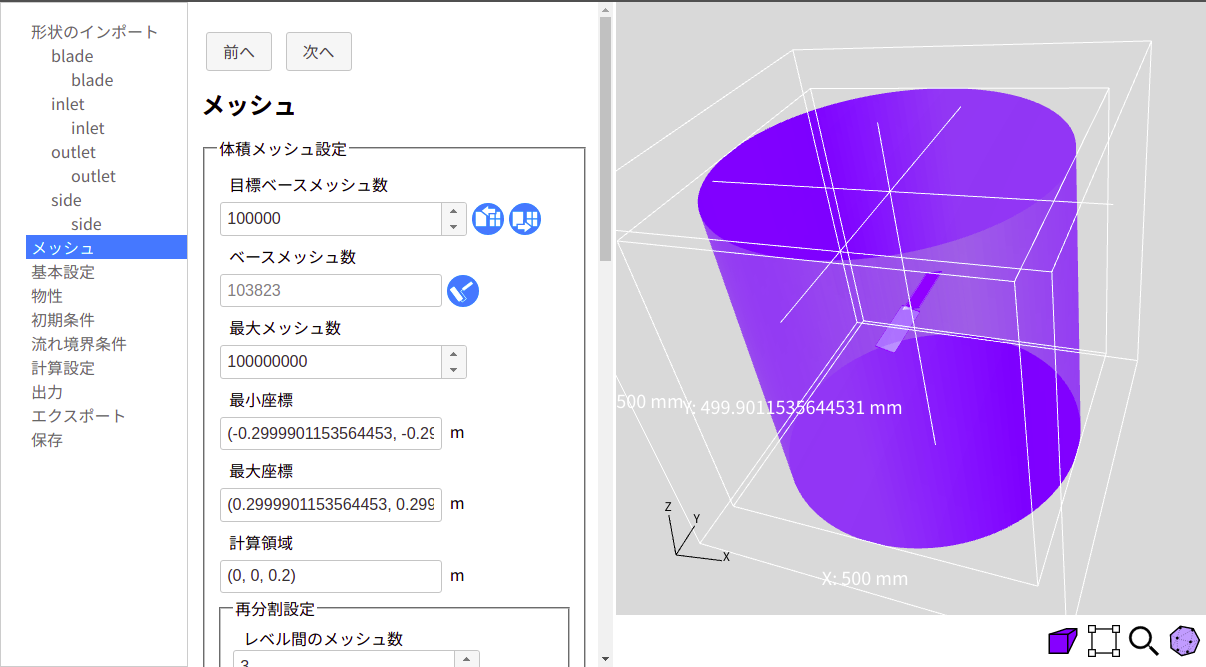Open the 初期条件 section
The height and width of the screenshot is (667, 1206).
point(63,320)
